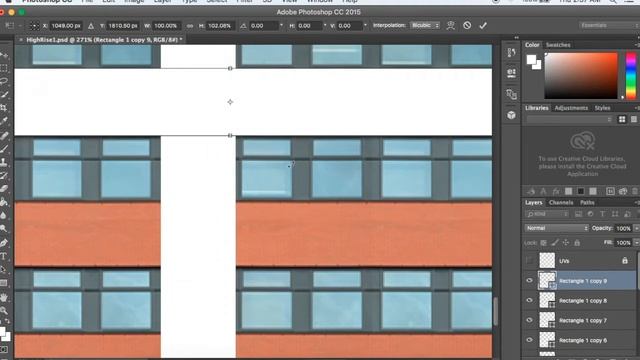Select the Rectangle shape tool
640x360 pixels.
tap(4, 283)
